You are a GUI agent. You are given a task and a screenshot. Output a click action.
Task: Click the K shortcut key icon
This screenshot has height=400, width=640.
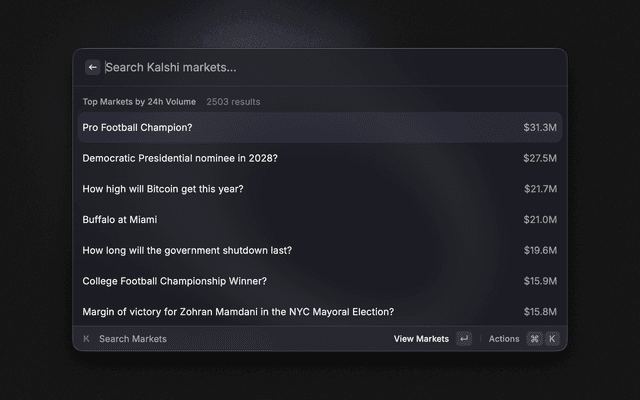551,339
